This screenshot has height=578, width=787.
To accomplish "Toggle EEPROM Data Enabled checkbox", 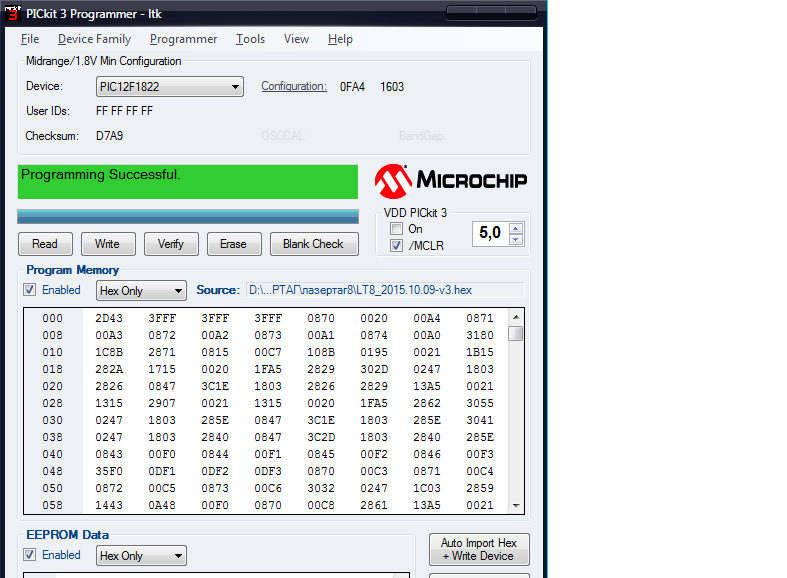I will [30, 554].
